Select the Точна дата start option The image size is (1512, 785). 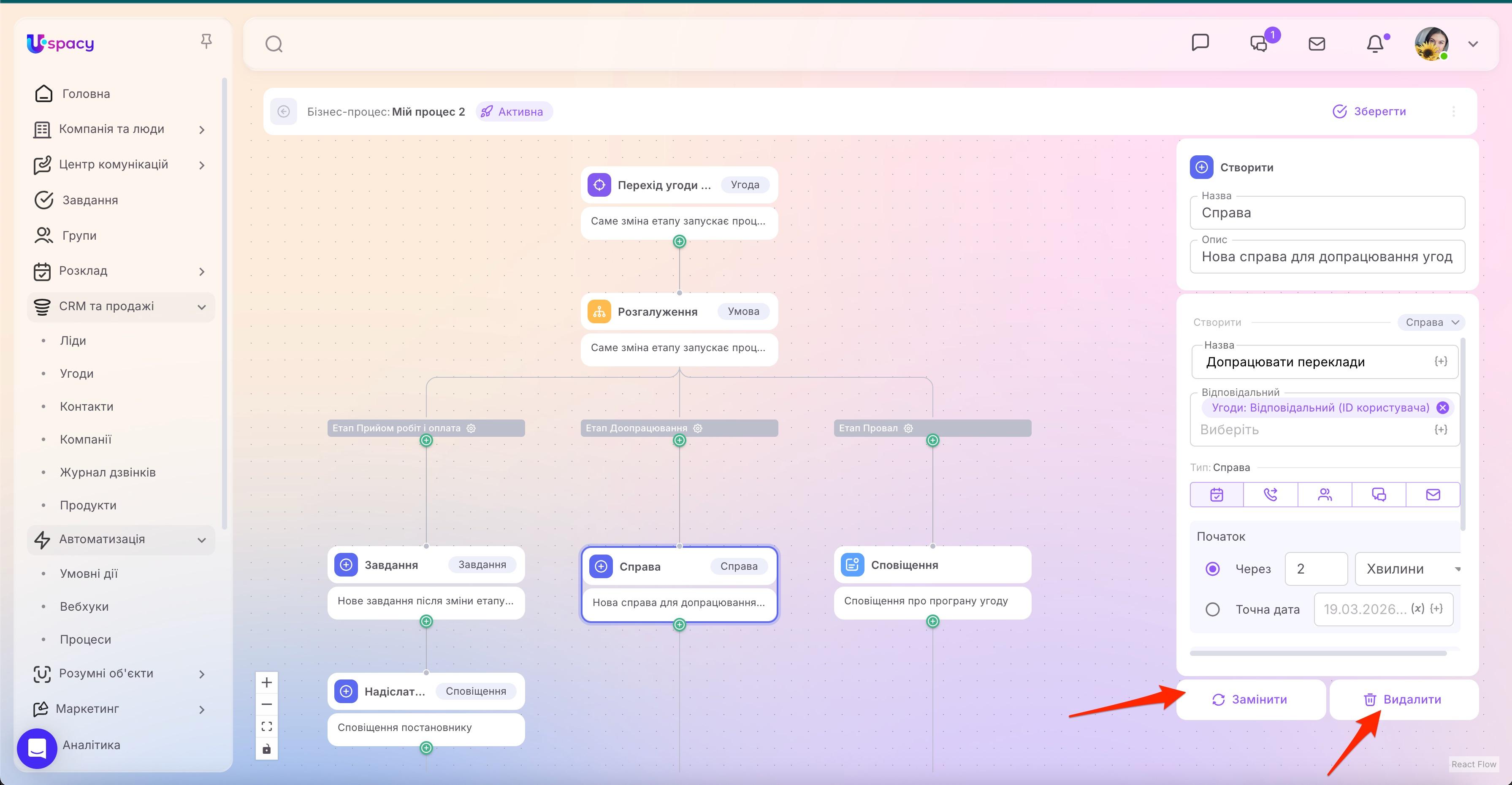pos(1213,609)
